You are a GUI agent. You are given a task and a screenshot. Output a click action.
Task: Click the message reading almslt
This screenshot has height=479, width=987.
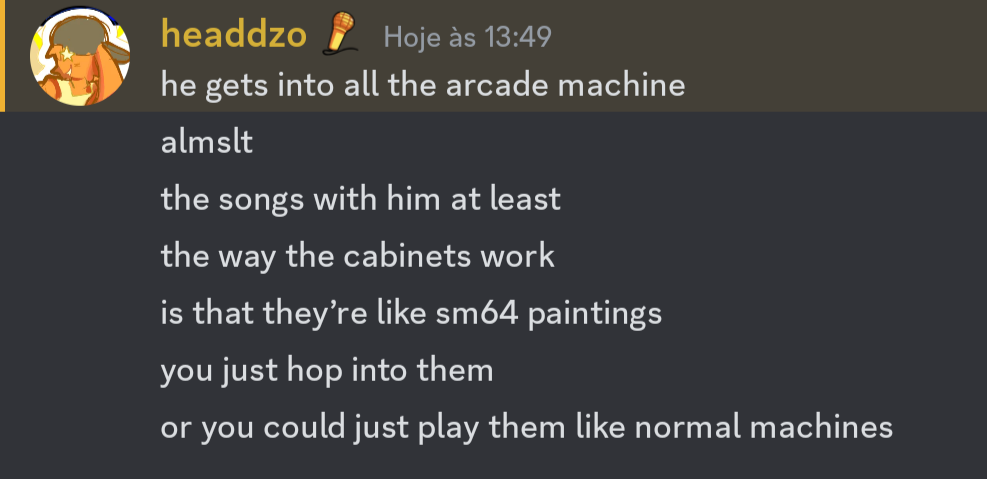pyautogui.click(x=206, y=142)
